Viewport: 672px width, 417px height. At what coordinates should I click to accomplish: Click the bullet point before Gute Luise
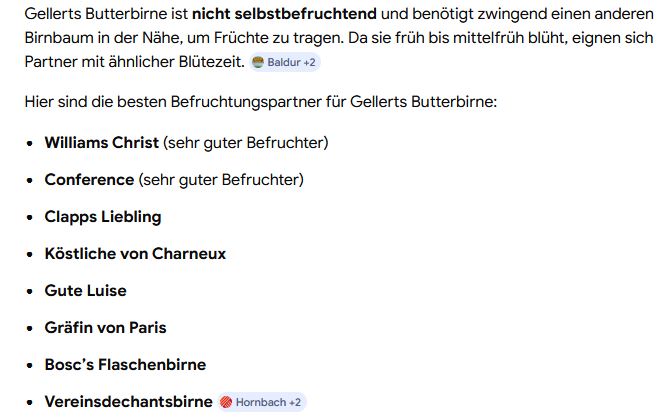(31, 291)
